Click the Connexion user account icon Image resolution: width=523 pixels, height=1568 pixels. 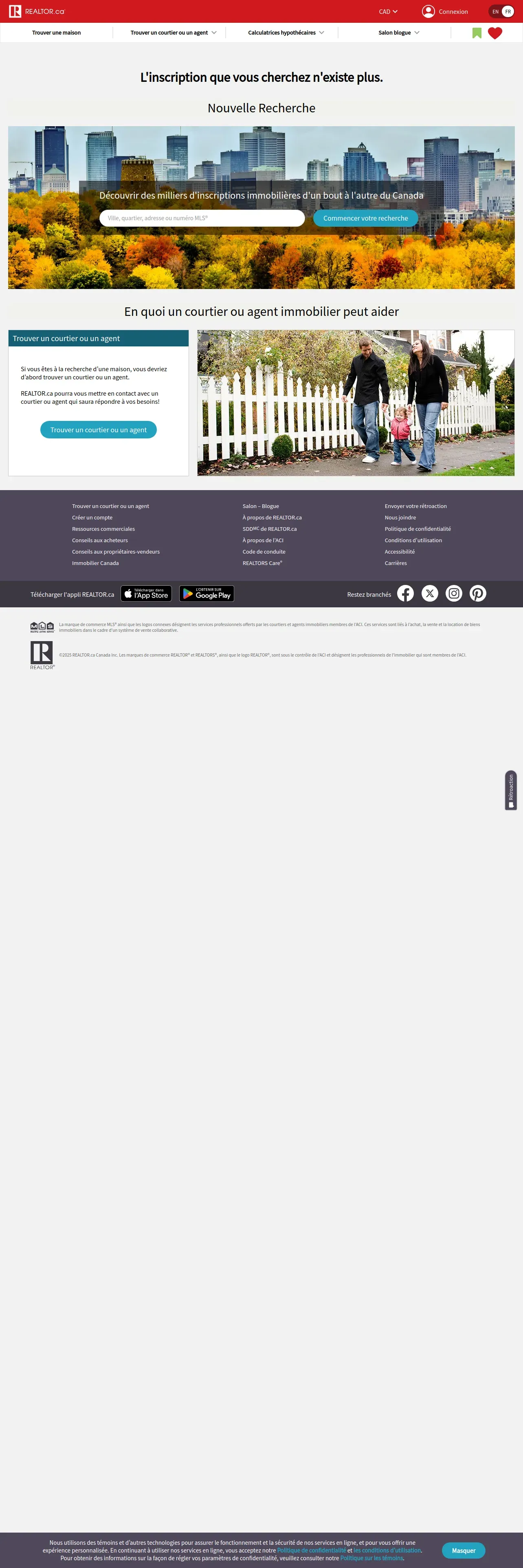point(429,11)
